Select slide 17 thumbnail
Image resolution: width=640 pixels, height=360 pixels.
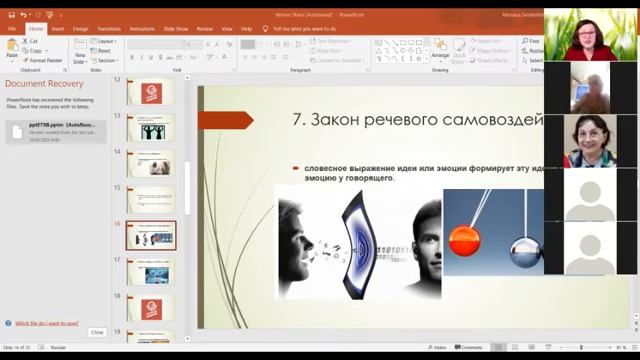(151, 272)
